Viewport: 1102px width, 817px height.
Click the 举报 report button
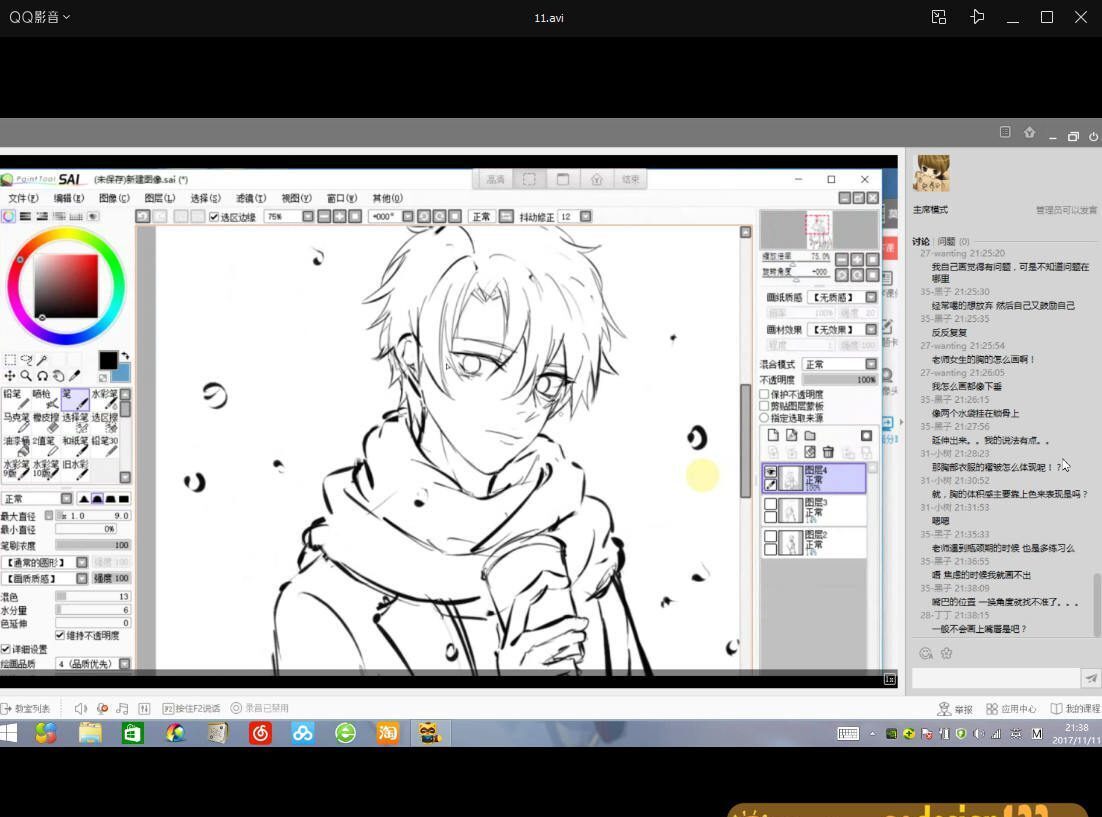pyautogui.click(x=955, y=709)
